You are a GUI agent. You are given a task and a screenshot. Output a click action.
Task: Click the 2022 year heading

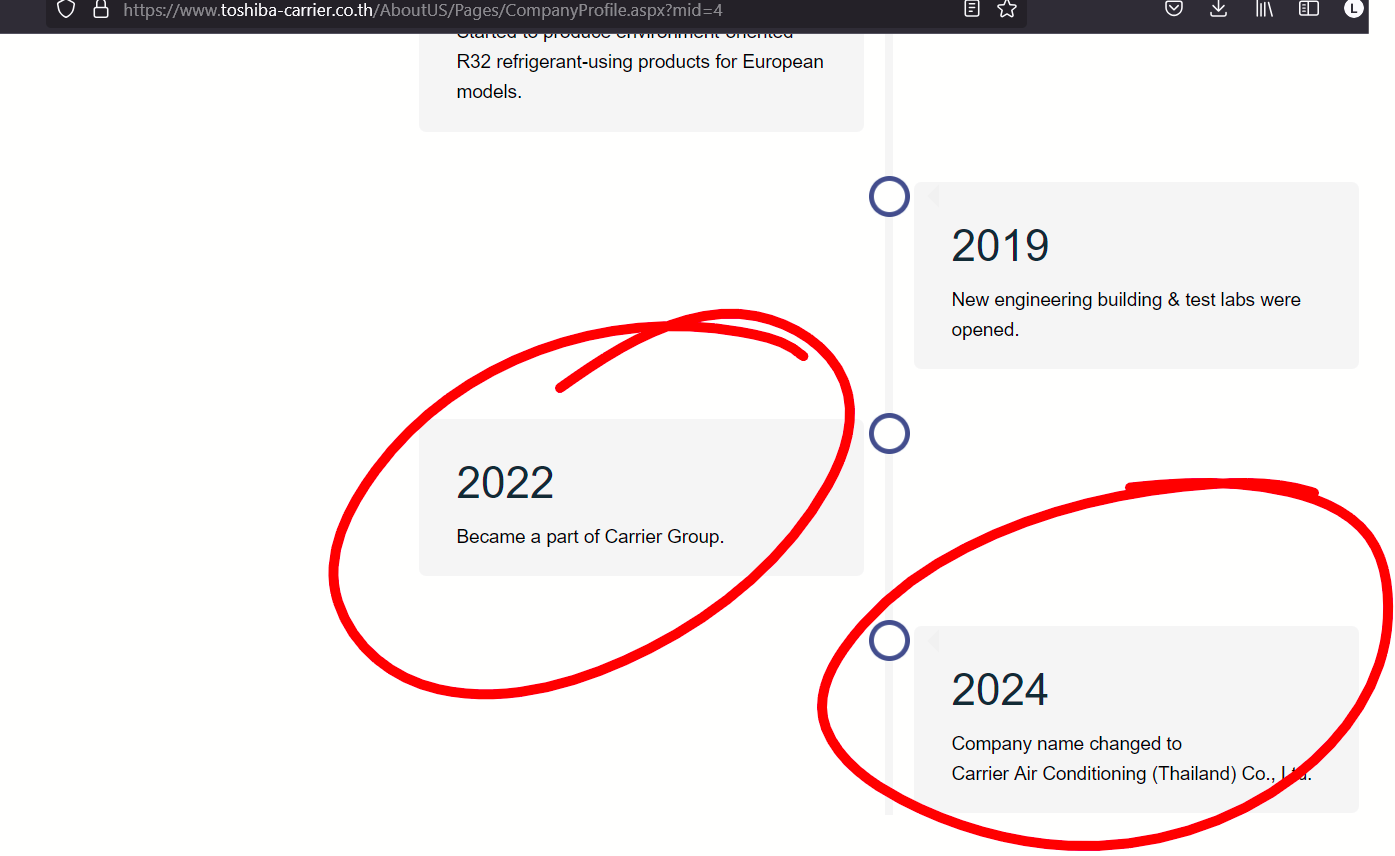[505, 483]
